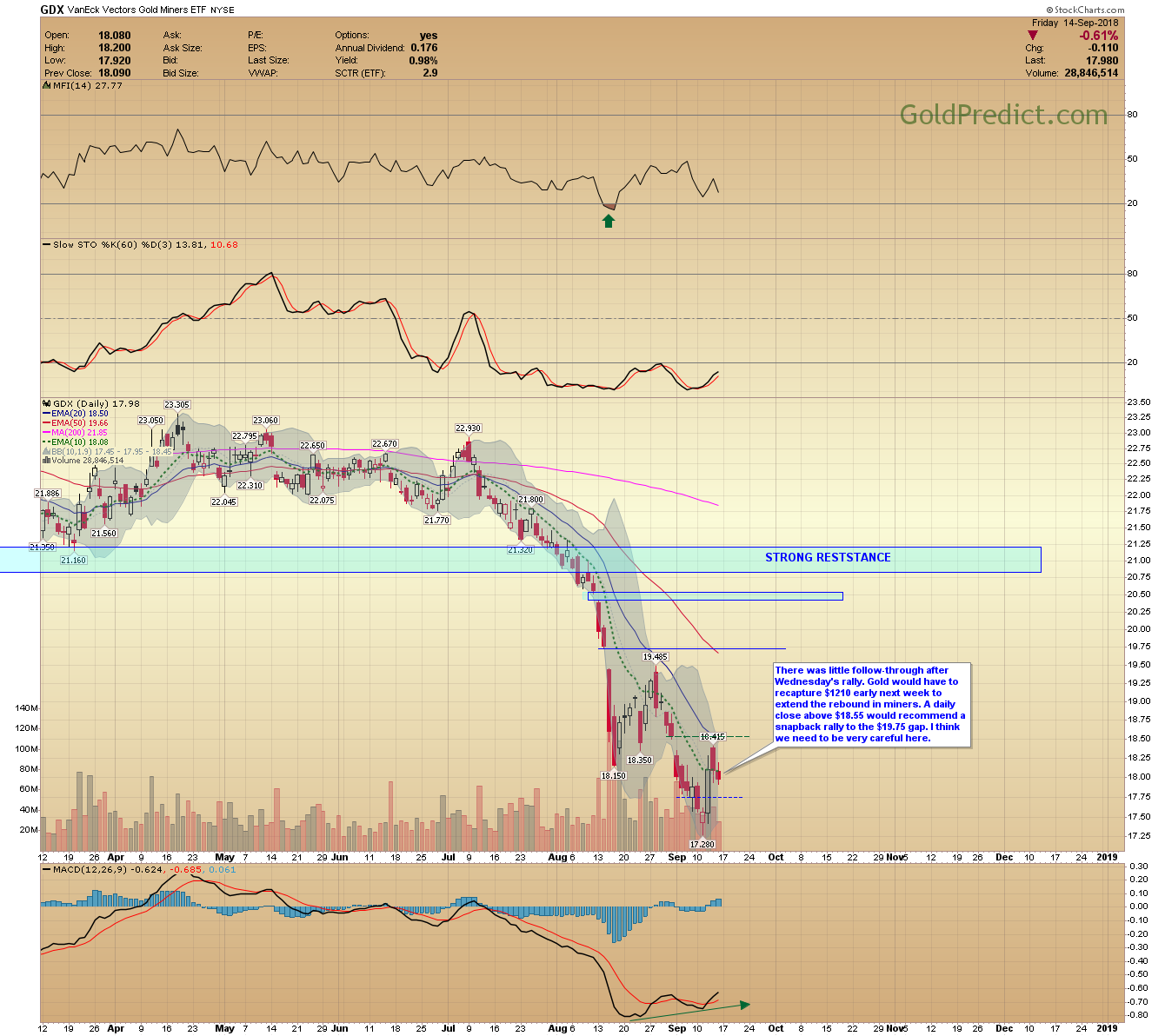The width and height of the screenshot is (1165, 1036).
Task: Click the Prev Close 18.090 value
Action: [115, 73]
